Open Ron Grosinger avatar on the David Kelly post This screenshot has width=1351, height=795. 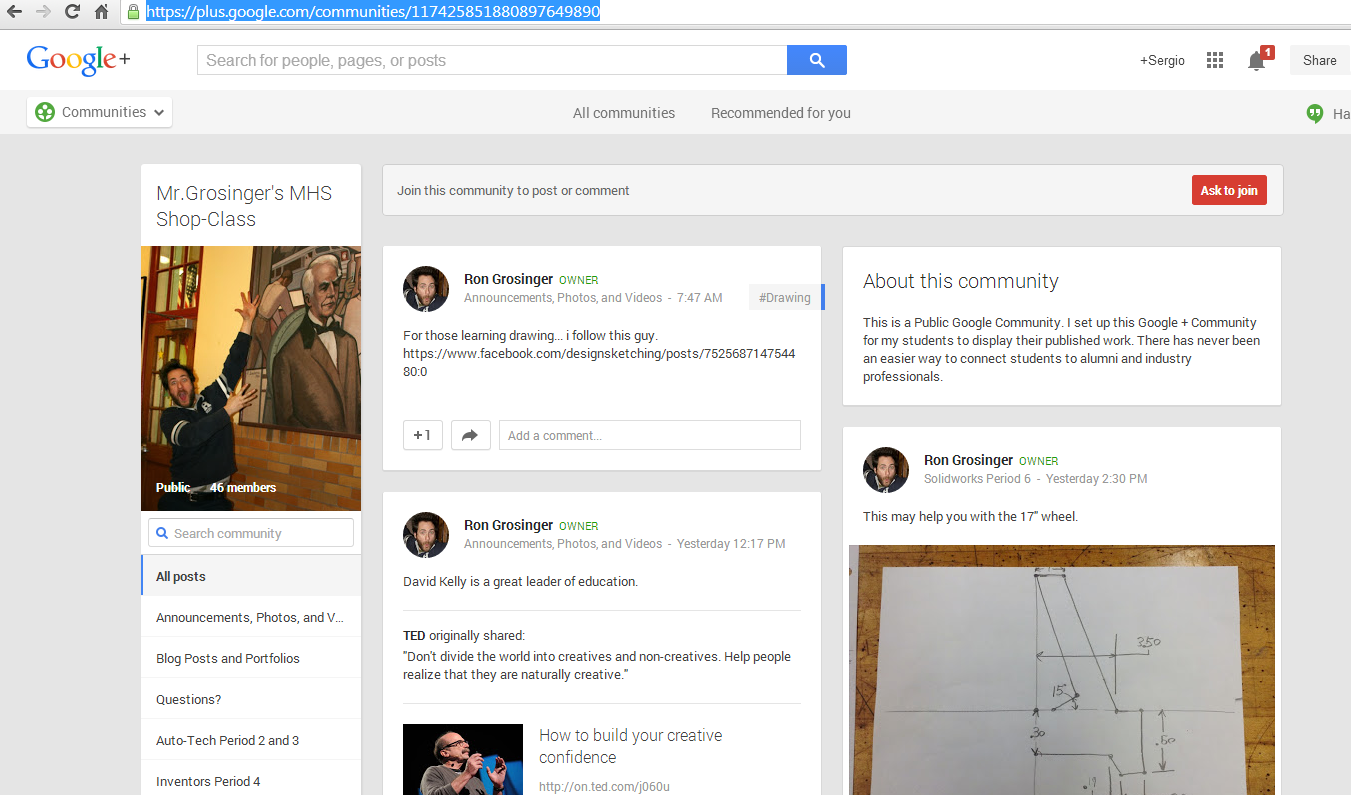coord(426,535)
